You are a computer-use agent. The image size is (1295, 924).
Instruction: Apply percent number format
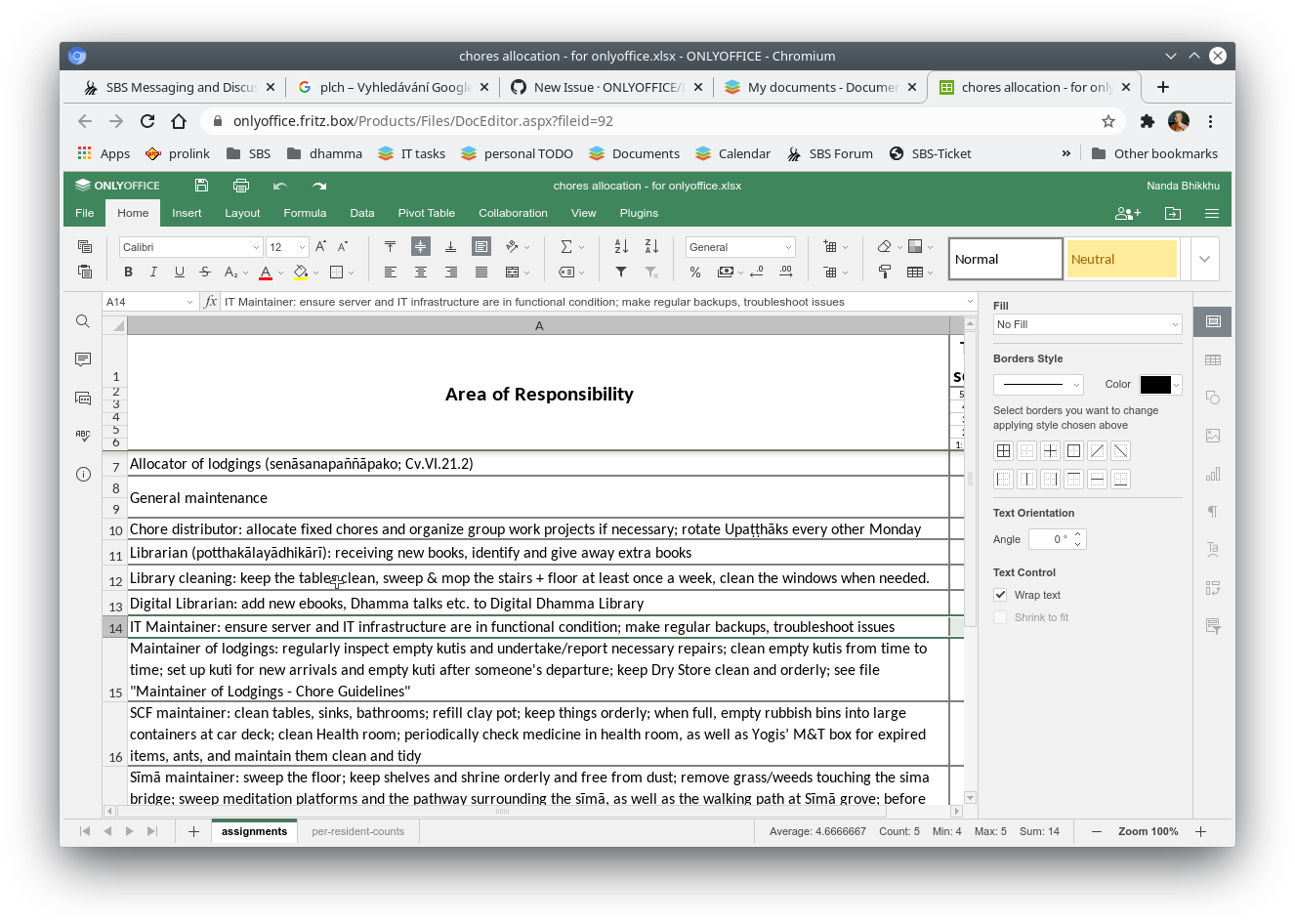coord(695,272)
